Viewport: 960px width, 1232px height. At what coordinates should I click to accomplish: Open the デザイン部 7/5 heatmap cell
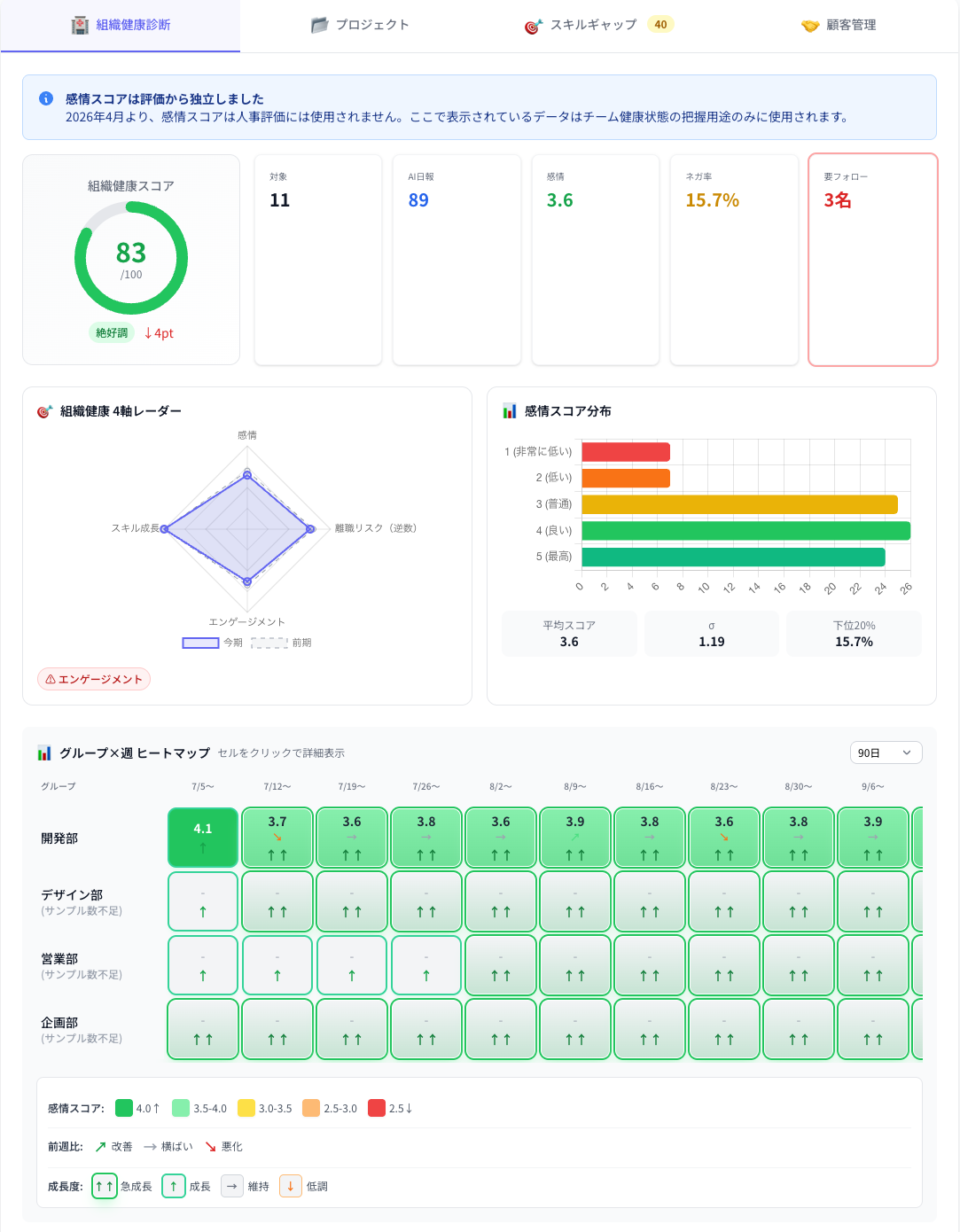pyautogui.click(x=203, y=901)
